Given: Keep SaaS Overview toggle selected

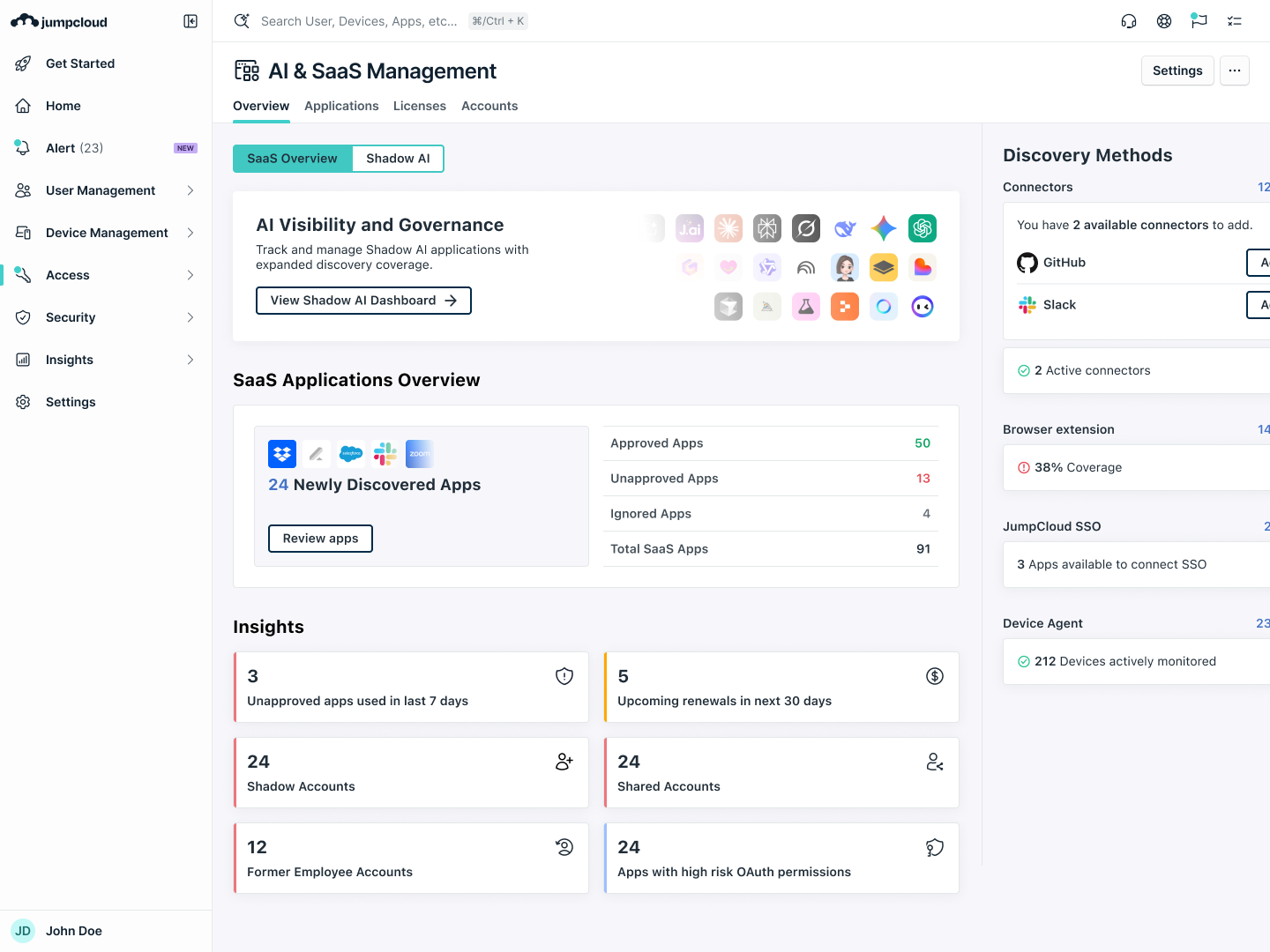Looking at the screenshot, I should click(292, 158).
